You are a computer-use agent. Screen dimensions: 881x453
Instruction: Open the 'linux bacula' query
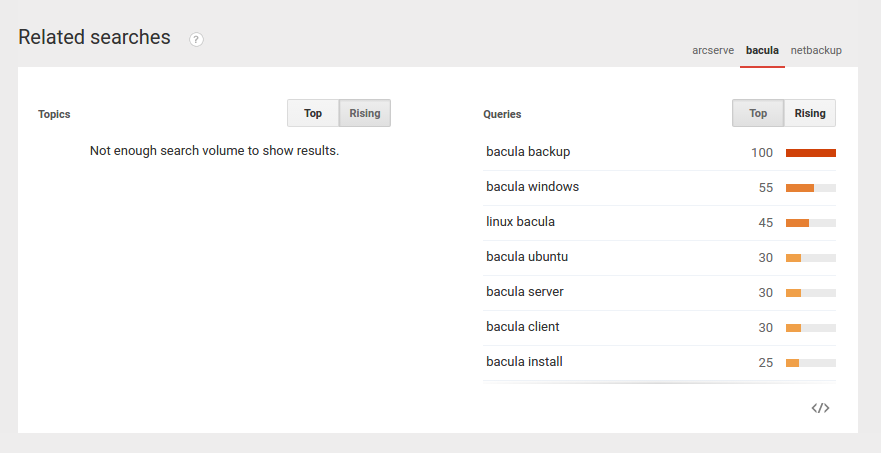click(x=520, y=221)
